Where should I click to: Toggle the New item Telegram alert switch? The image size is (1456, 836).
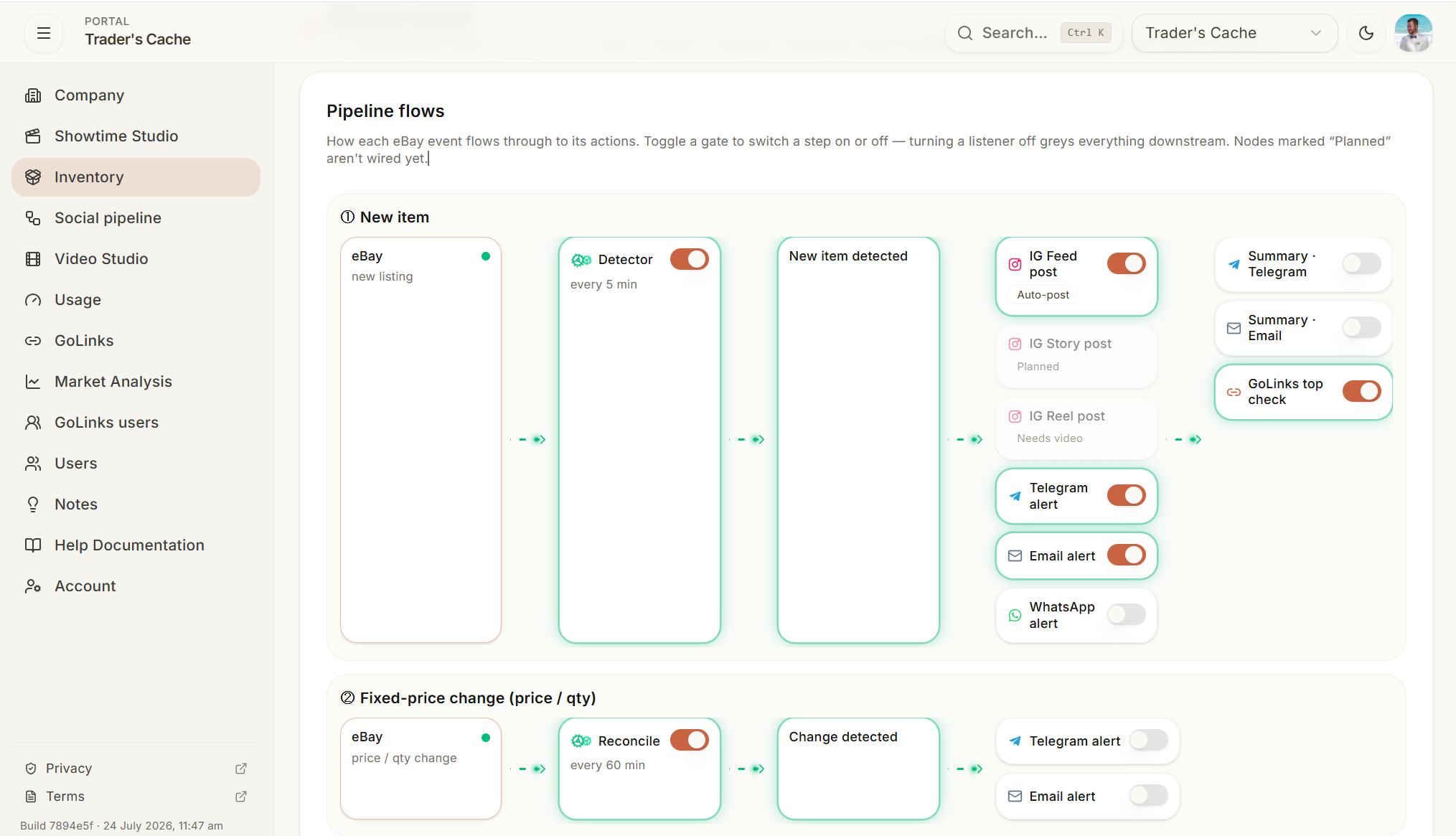1127,495
